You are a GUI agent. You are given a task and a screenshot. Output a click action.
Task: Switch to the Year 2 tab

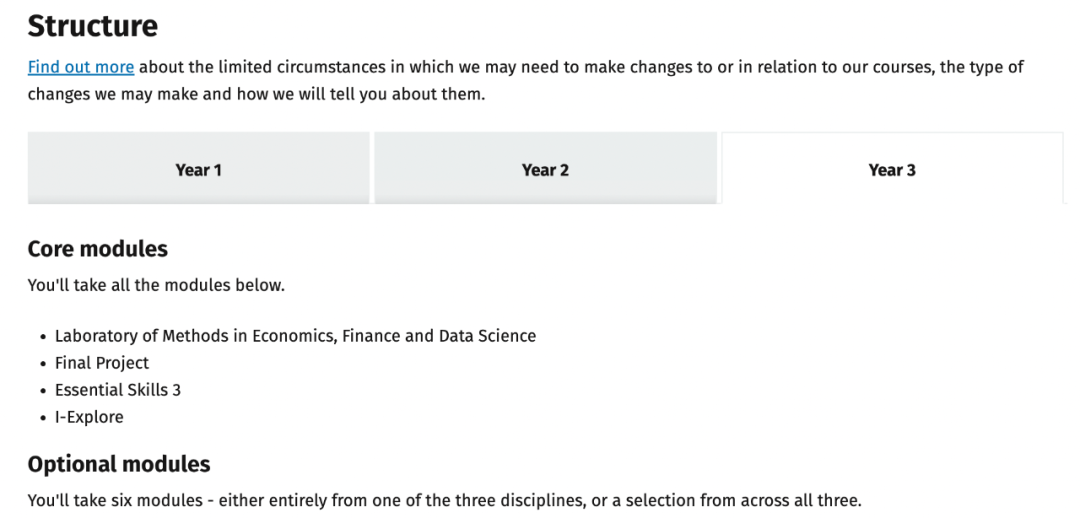(545, 169)
